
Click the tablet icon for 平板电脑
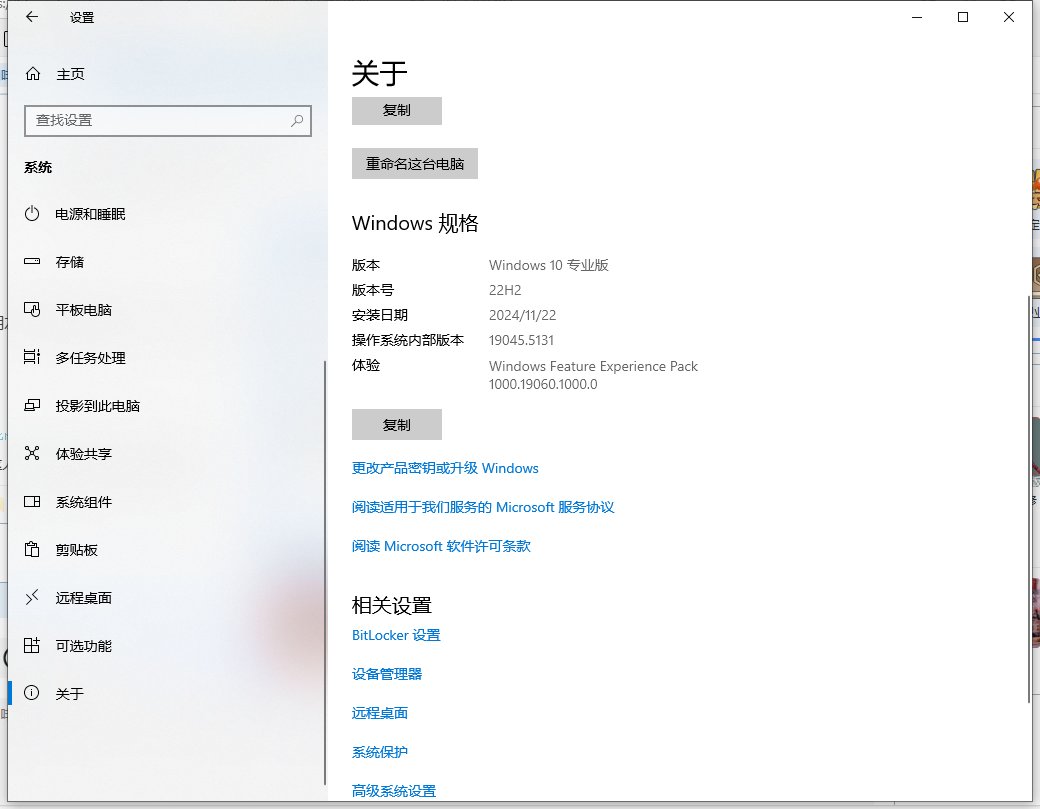32,310
